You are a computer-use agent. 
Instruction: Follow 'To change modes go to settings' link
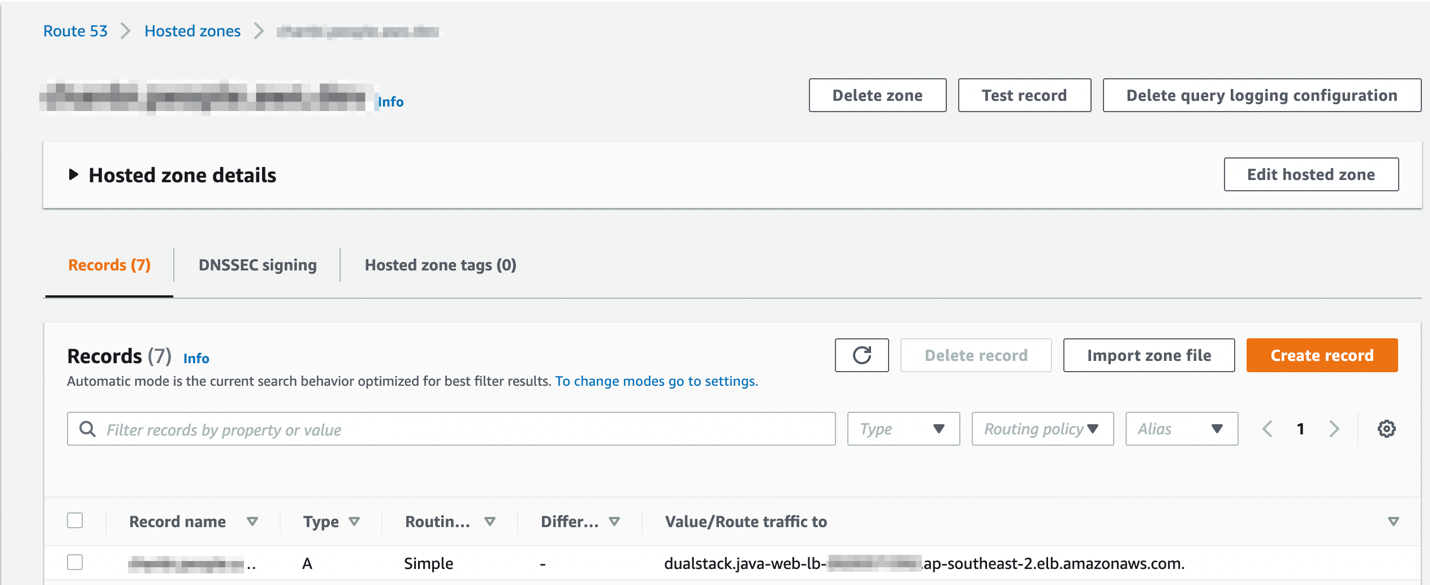click(x=656, y=381)
